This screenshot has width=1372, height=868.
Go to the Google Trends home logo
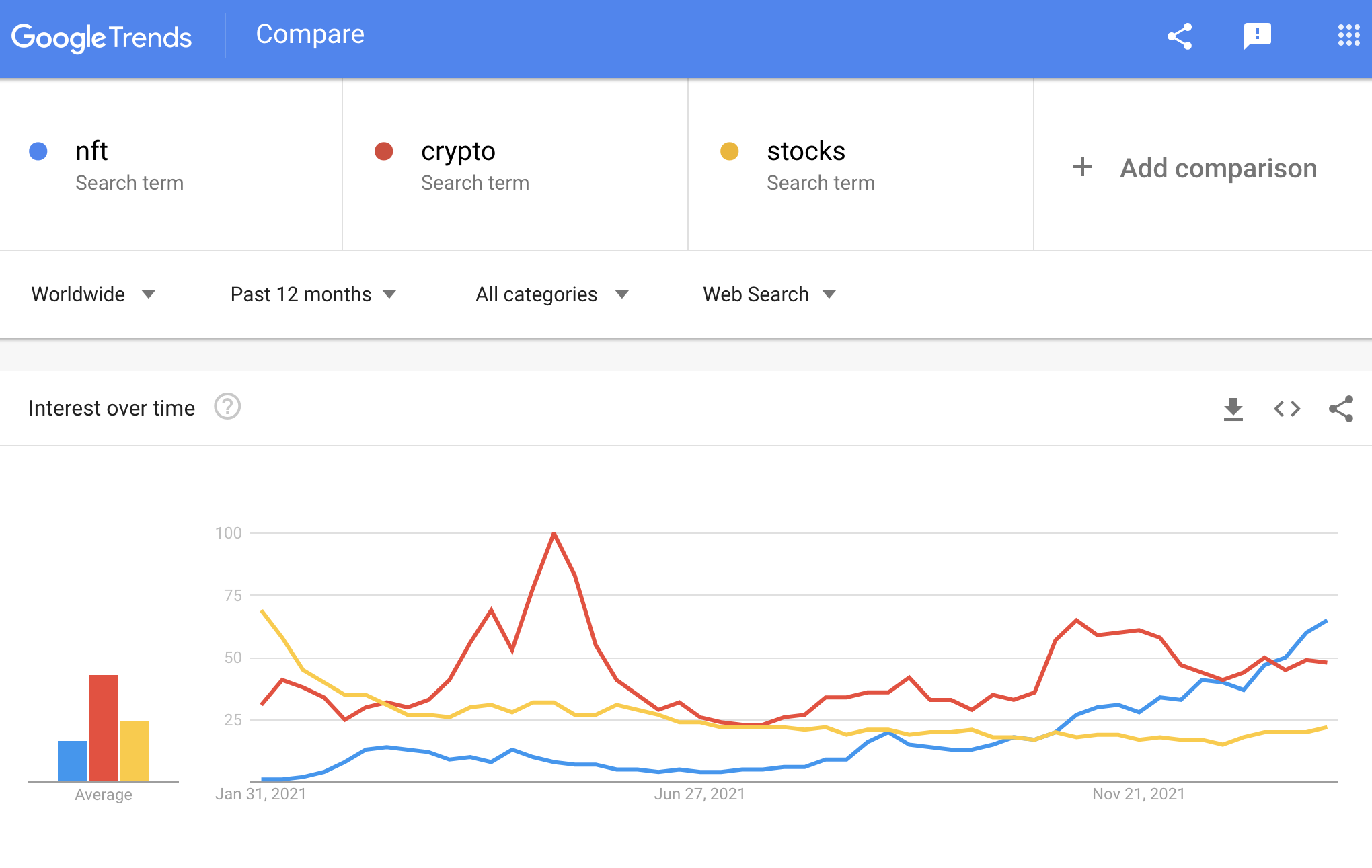click(x=102, y=38)
